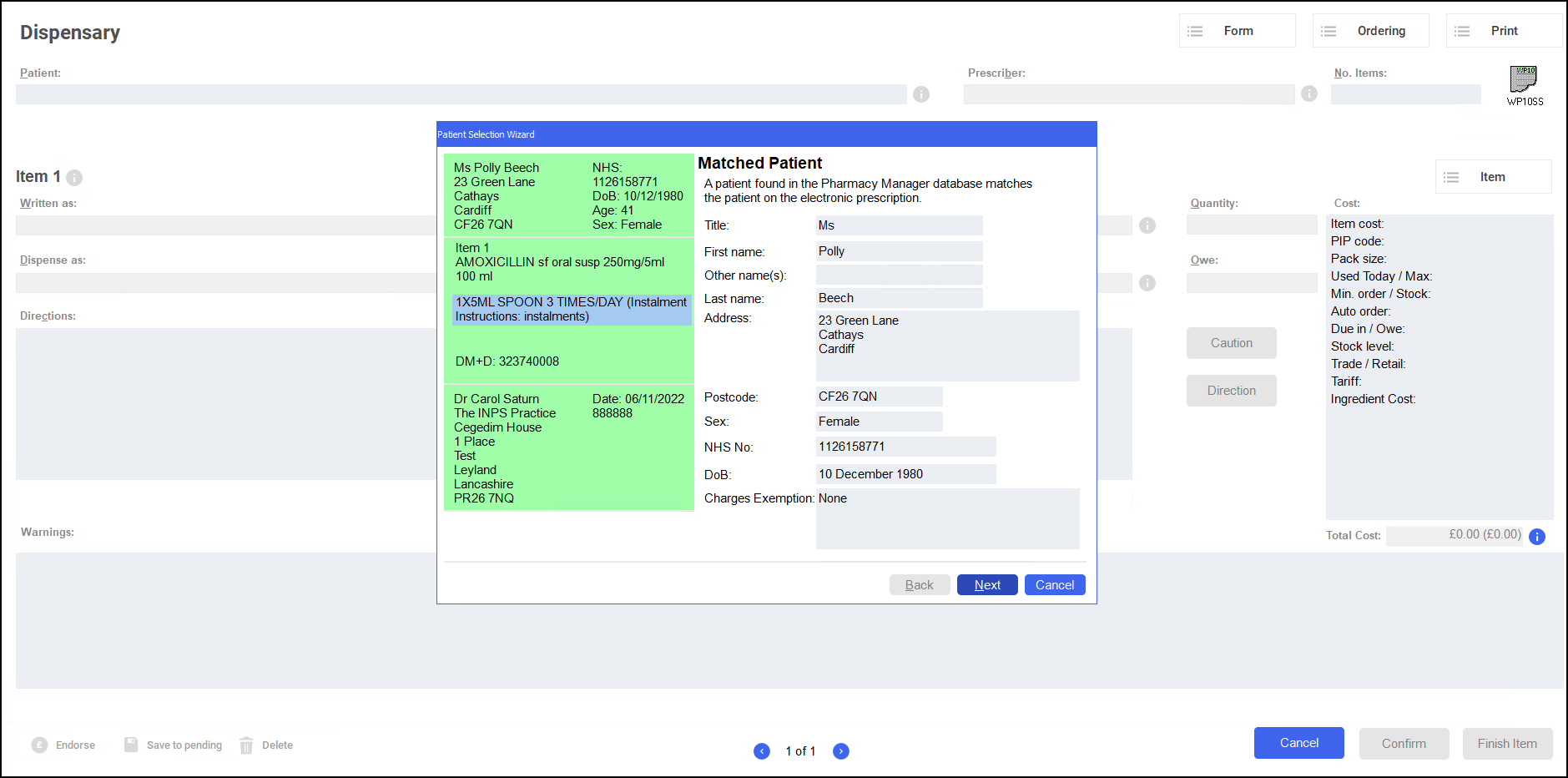
Task: Click the Last name field showing Beech
Action: (900, 298)
